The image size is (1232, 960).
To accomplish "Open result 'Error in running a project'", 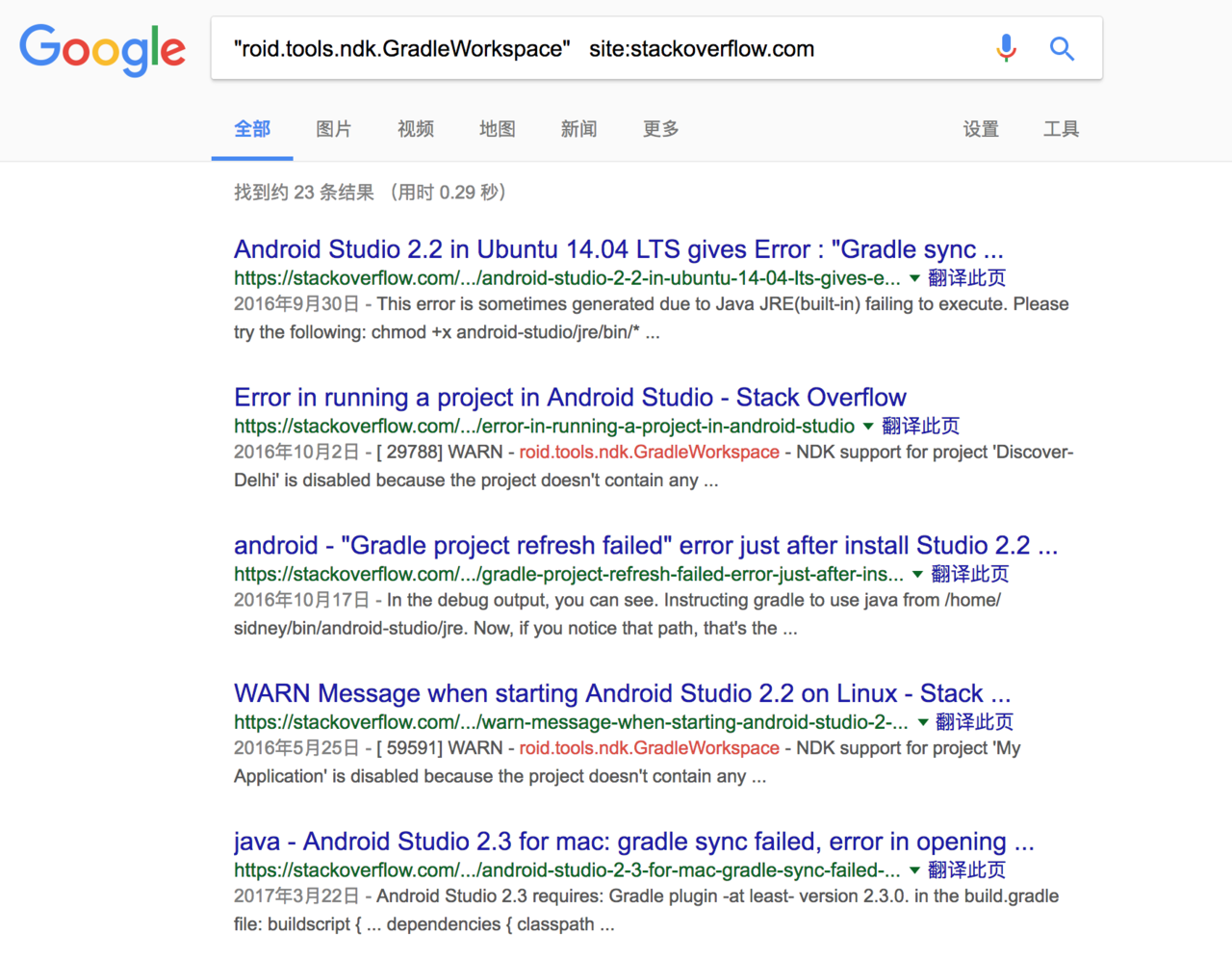I will [x=570, y=398].
